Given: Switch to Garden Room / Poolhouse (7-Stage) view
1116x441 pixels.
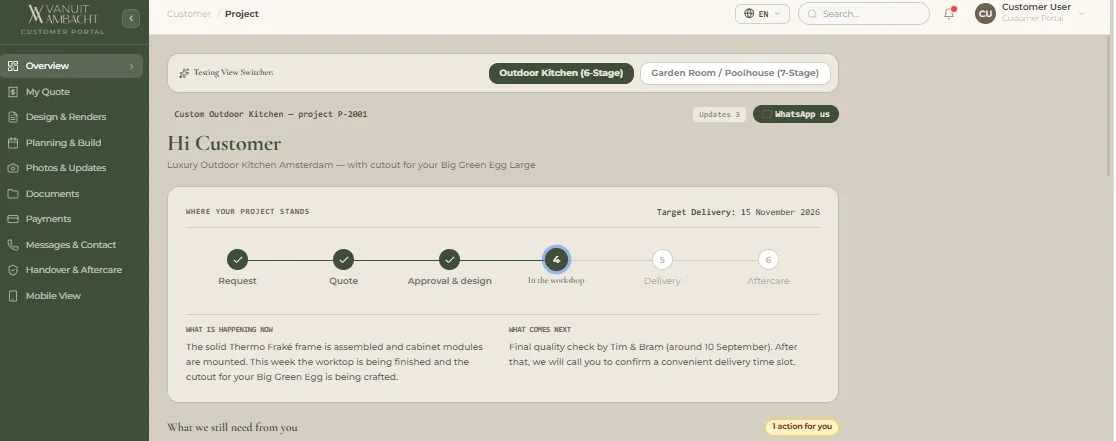Looking at the screenshot, I should [x=735, y=73].
